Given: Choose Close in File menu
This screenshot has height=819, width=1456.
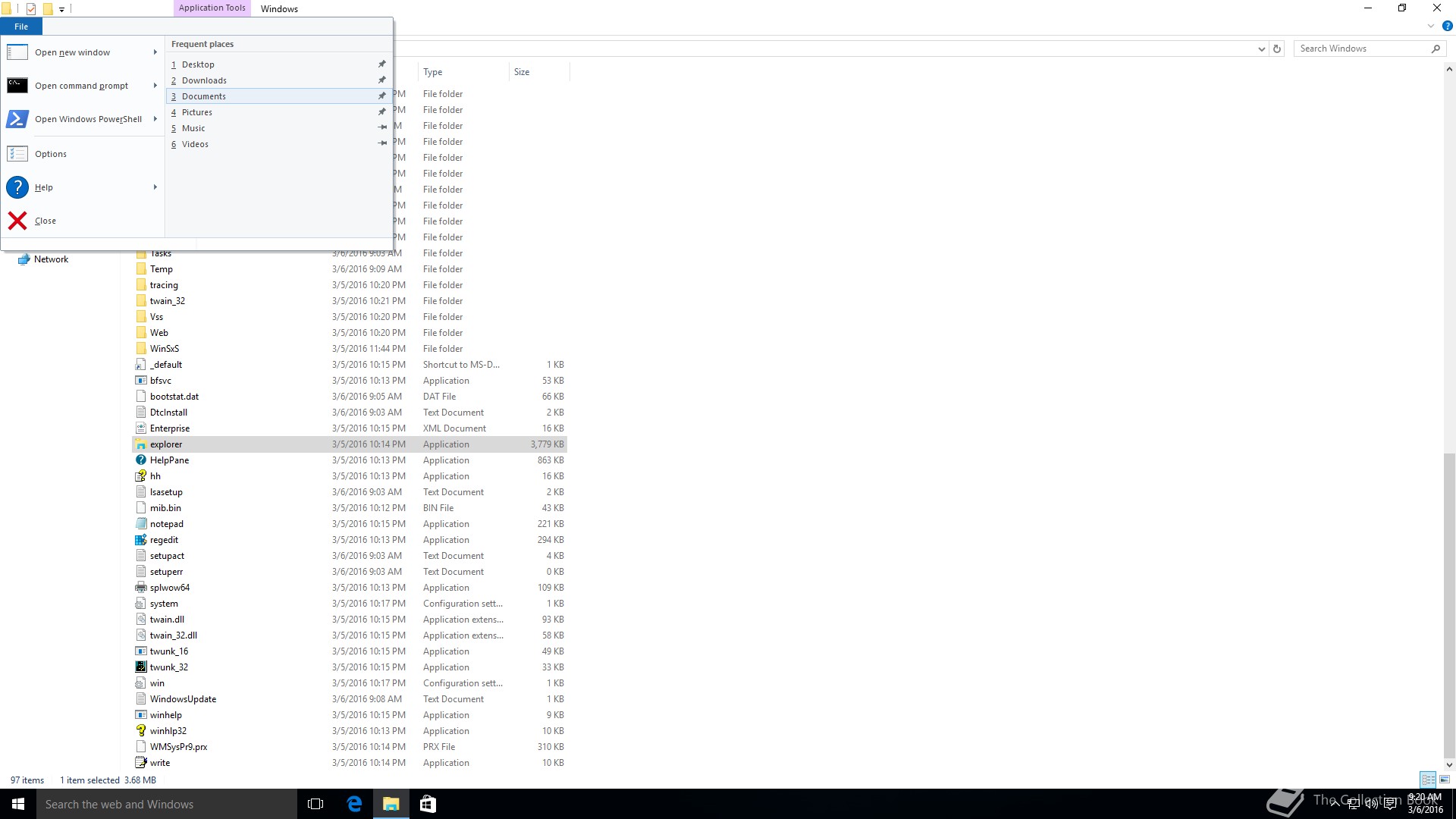Looking at the screenshot, I should pos(83,221).
